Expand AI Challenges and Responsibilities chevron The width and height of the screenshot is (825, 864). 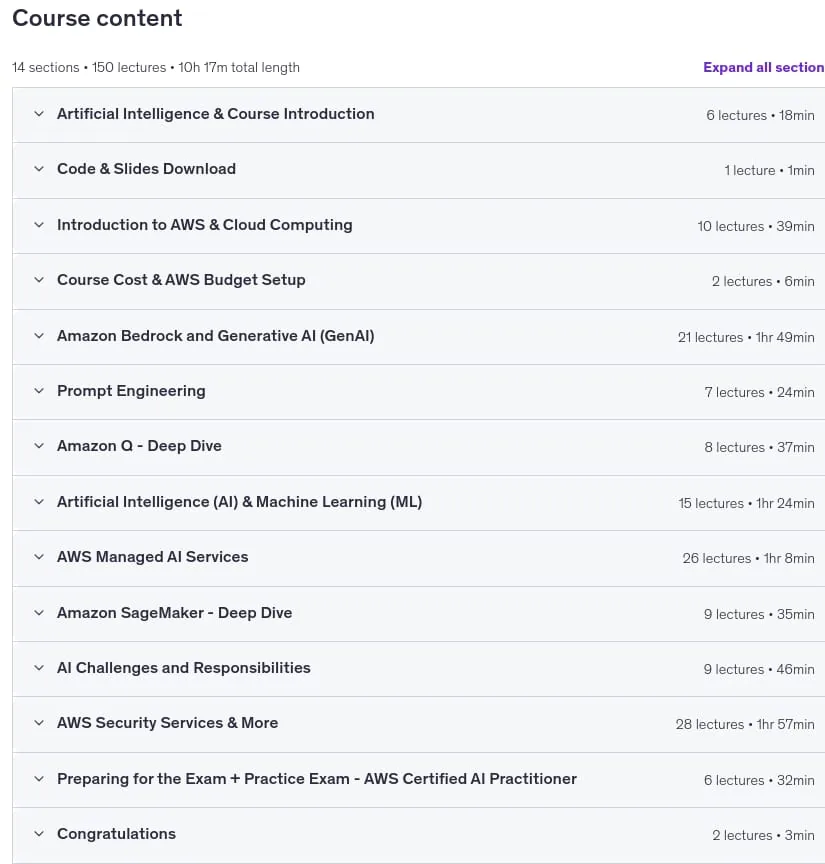[x=39, y=668]
